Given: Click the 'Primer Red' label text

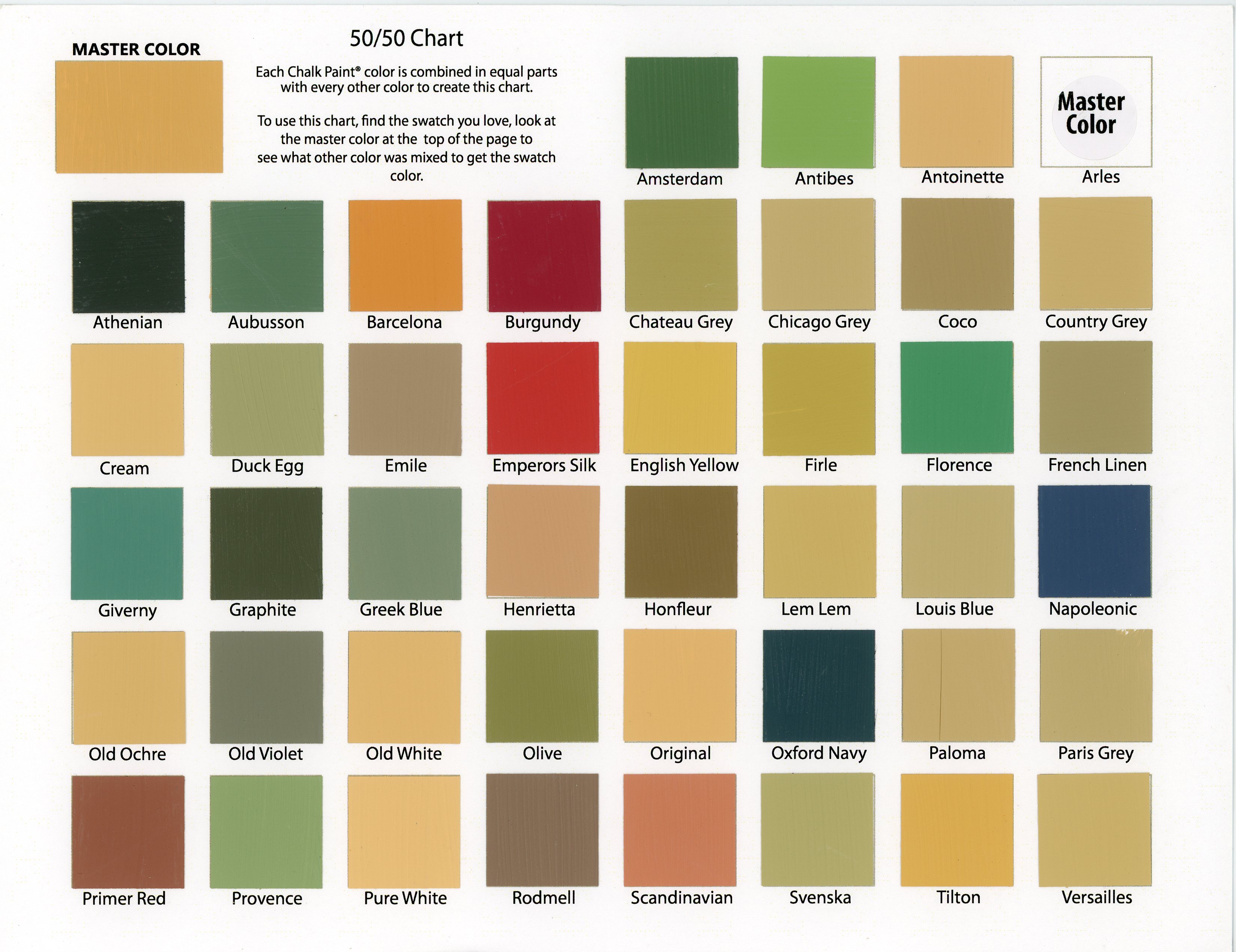Looking at the screenshot, I should [x=124, y=898].
